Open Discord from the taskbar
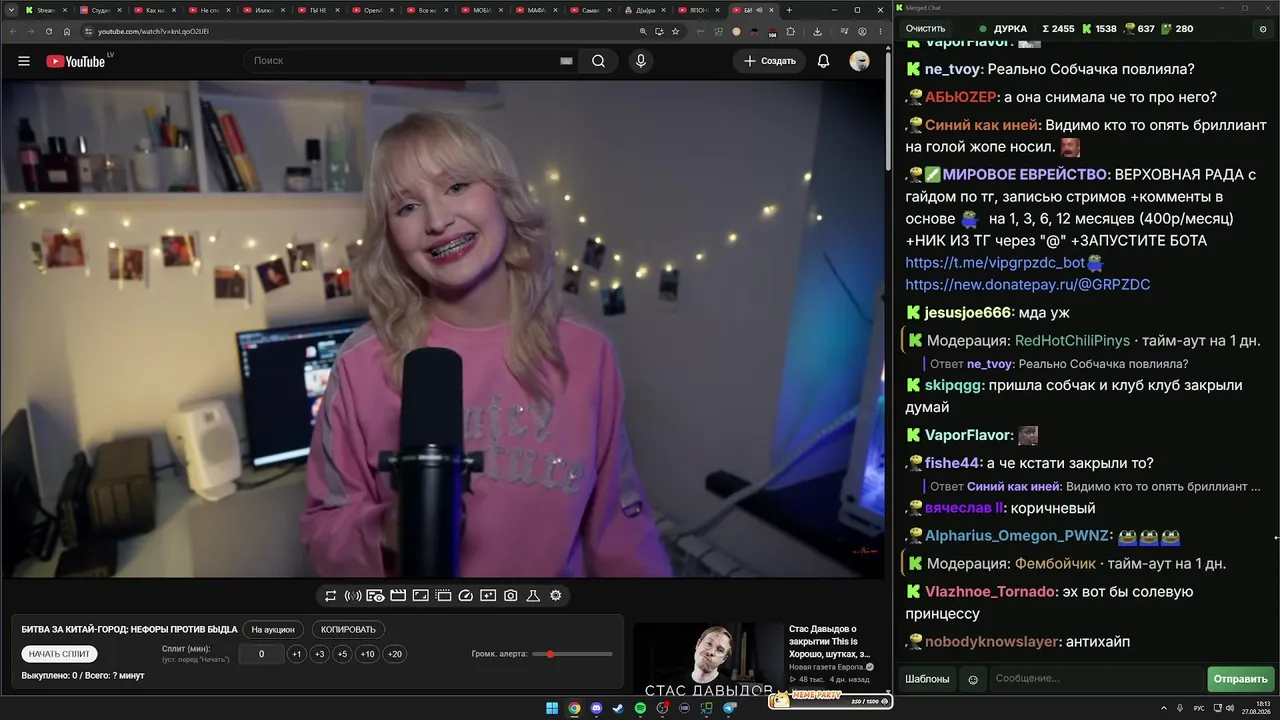The width and height of the screenshot is (1280, 720). click(x=597, y=708)
